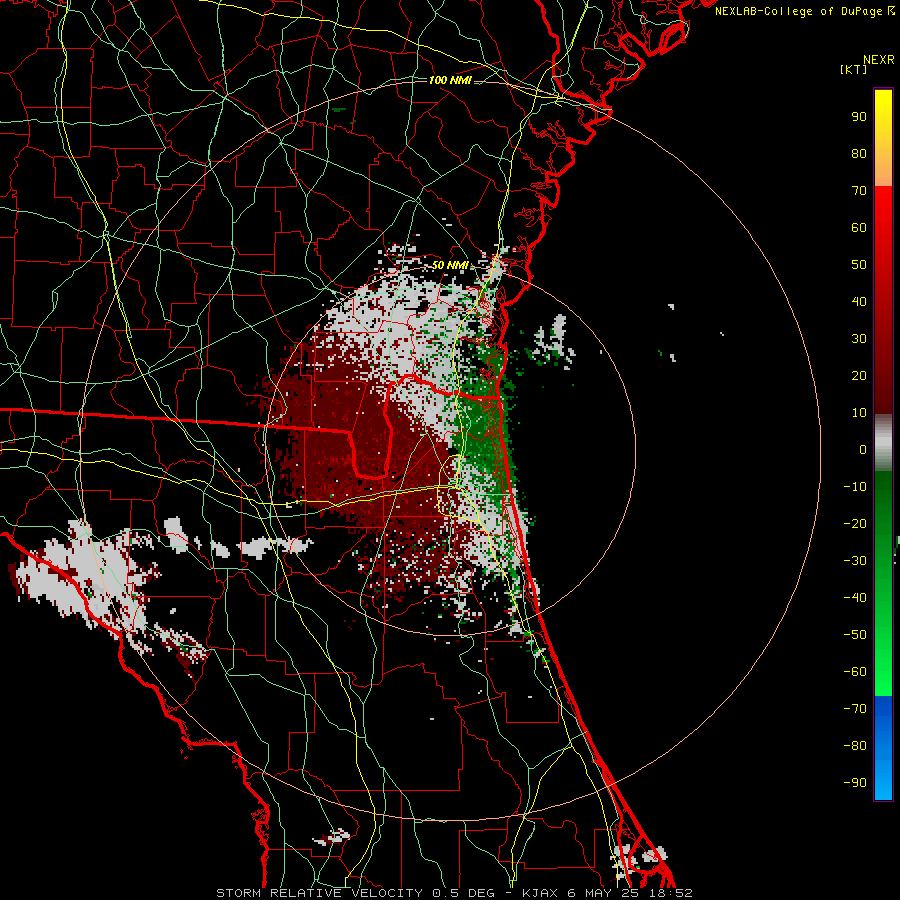Click the -60 value on the velocity scale
Image resolution: width=900 pixels, height=900 pixels.
click(855, 672)
